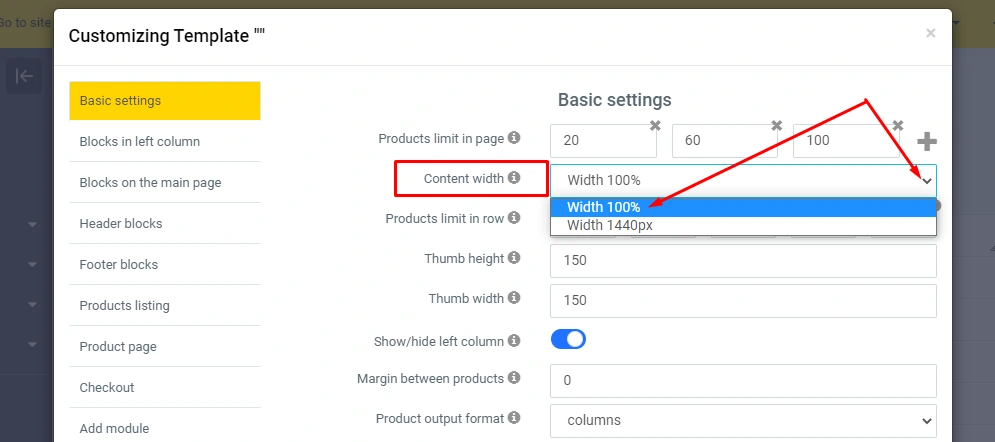Click info icon beside Content width label
This screenshot has width=995, height=442.
point(514,178)
